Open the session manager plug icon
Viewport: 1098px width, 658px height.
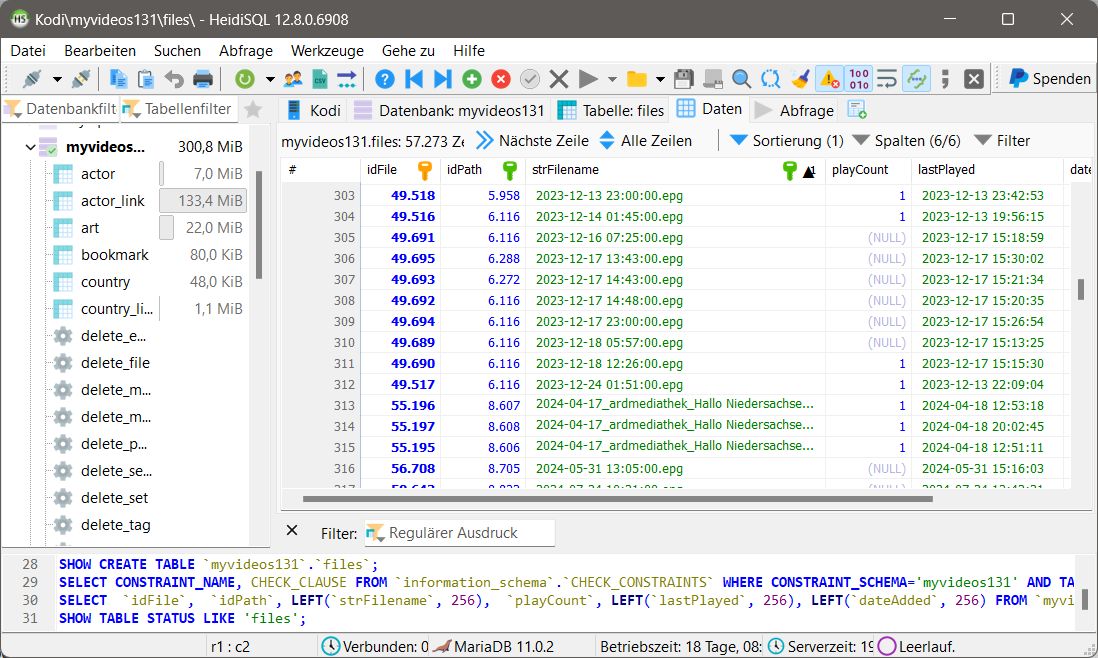[x=32, y=79]
